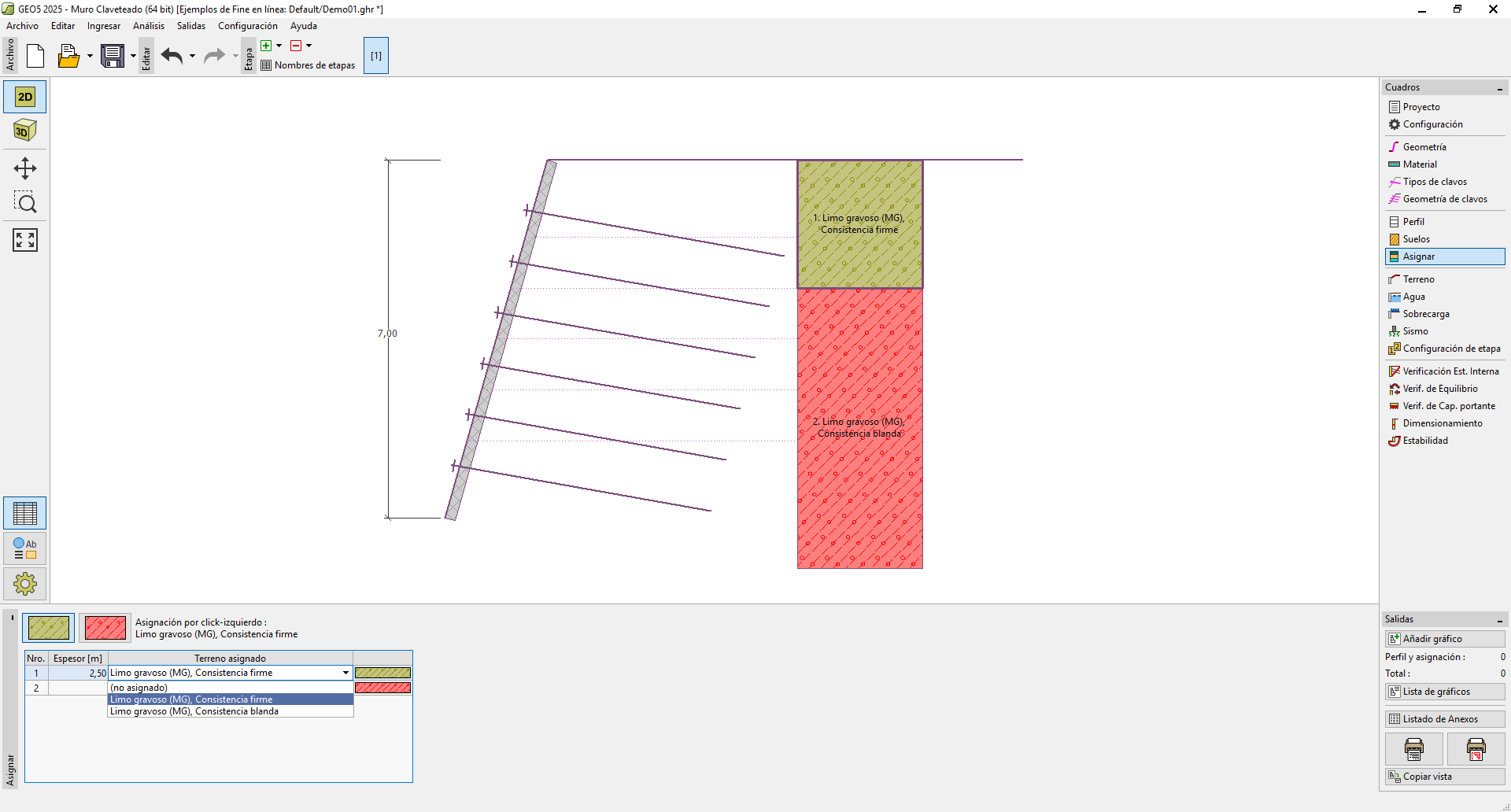Toggle the table panel view button
The width and height of the screenshot is (1511, 812).
pos(25,513)
